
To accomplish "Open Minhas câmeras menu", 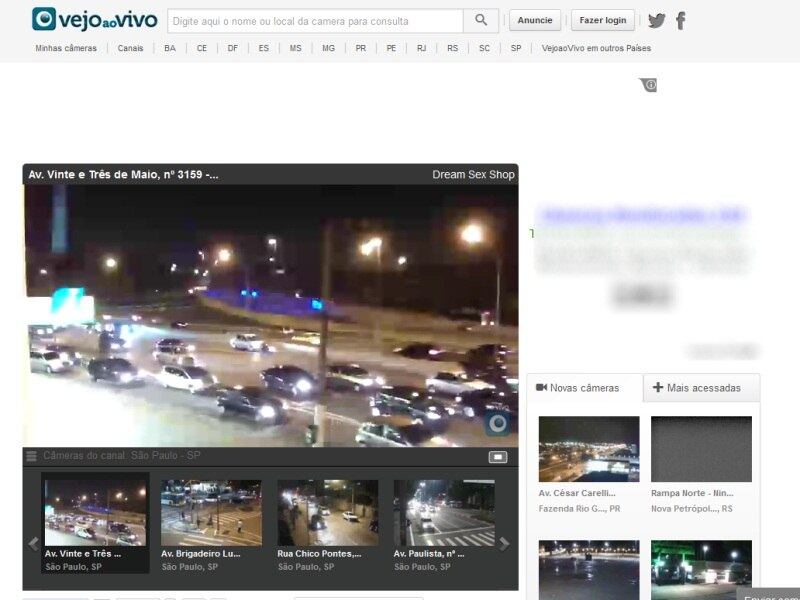I will pyautogui.click(x=66, y=48).
